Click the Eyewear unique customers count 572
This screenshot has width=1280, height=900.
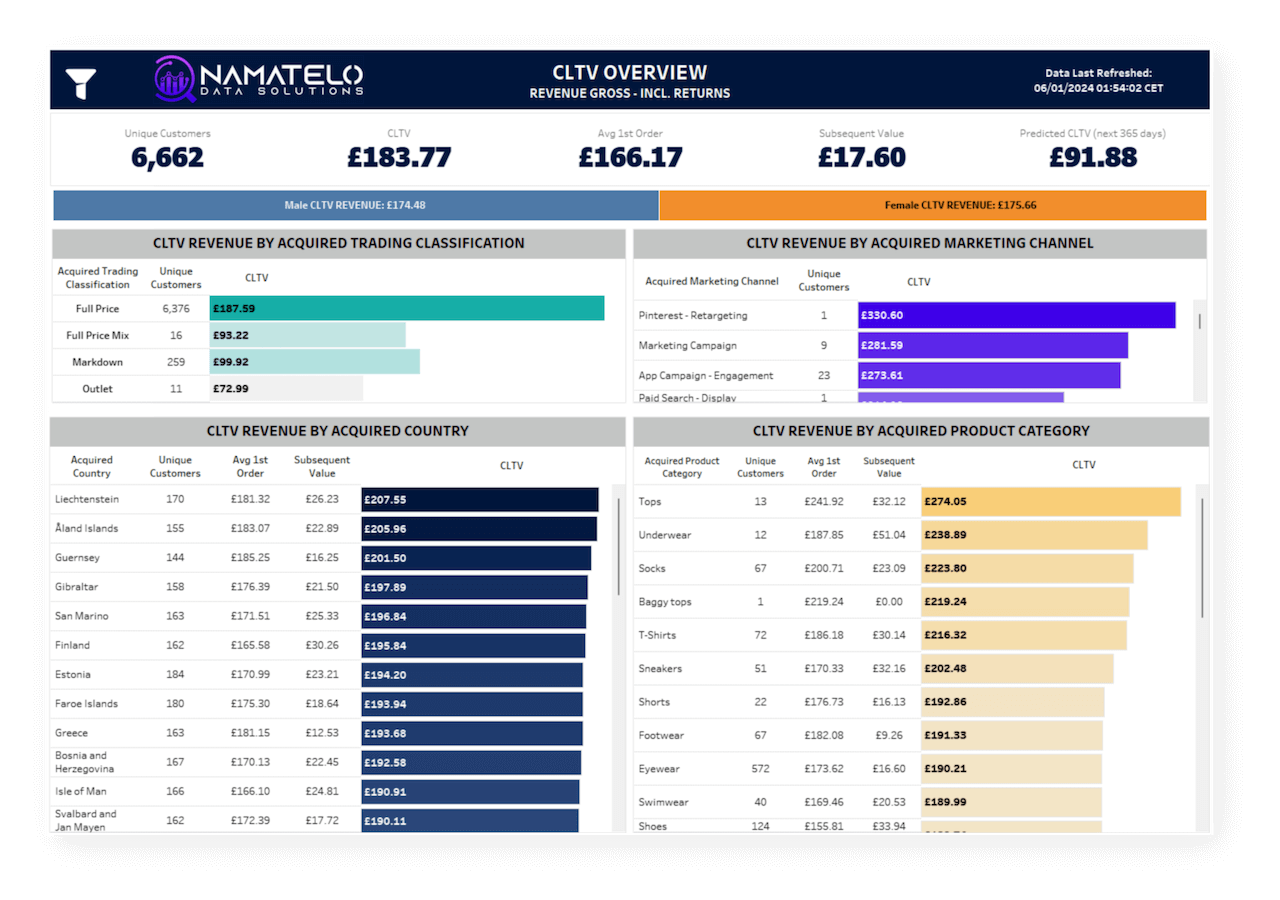[x=761, y=769]
